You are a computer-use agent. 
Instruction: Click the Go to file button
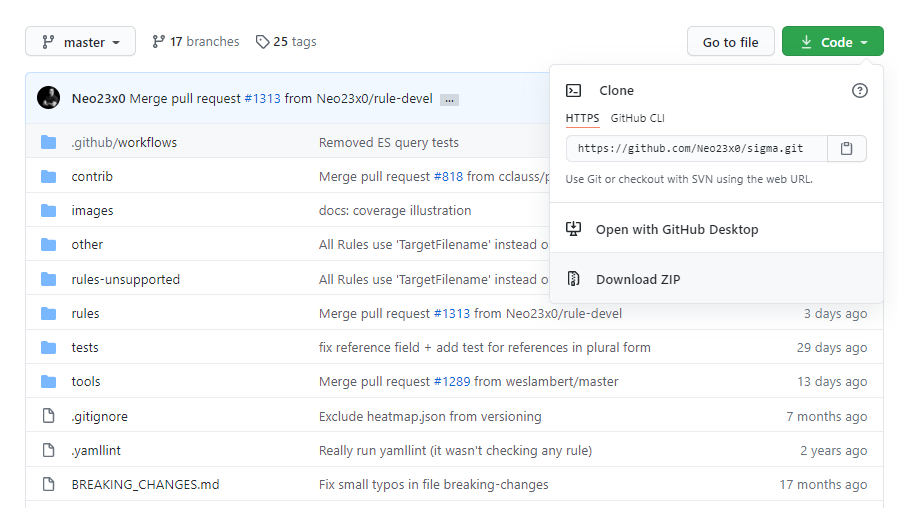(730, 42)
